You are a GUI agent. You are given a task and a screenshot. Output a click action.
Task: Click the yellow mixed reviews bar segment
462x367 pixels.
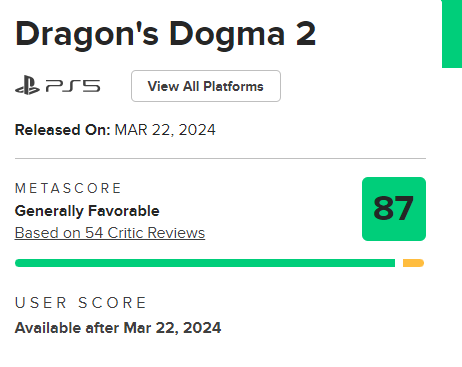(413, 263)
